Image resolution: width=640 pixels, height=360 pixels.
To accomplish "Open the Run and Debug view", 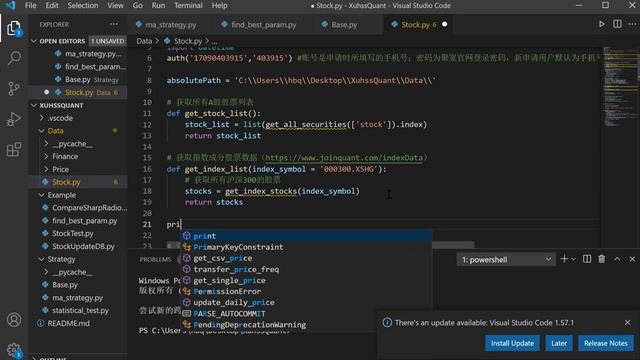I will click(x=14, y=119).
